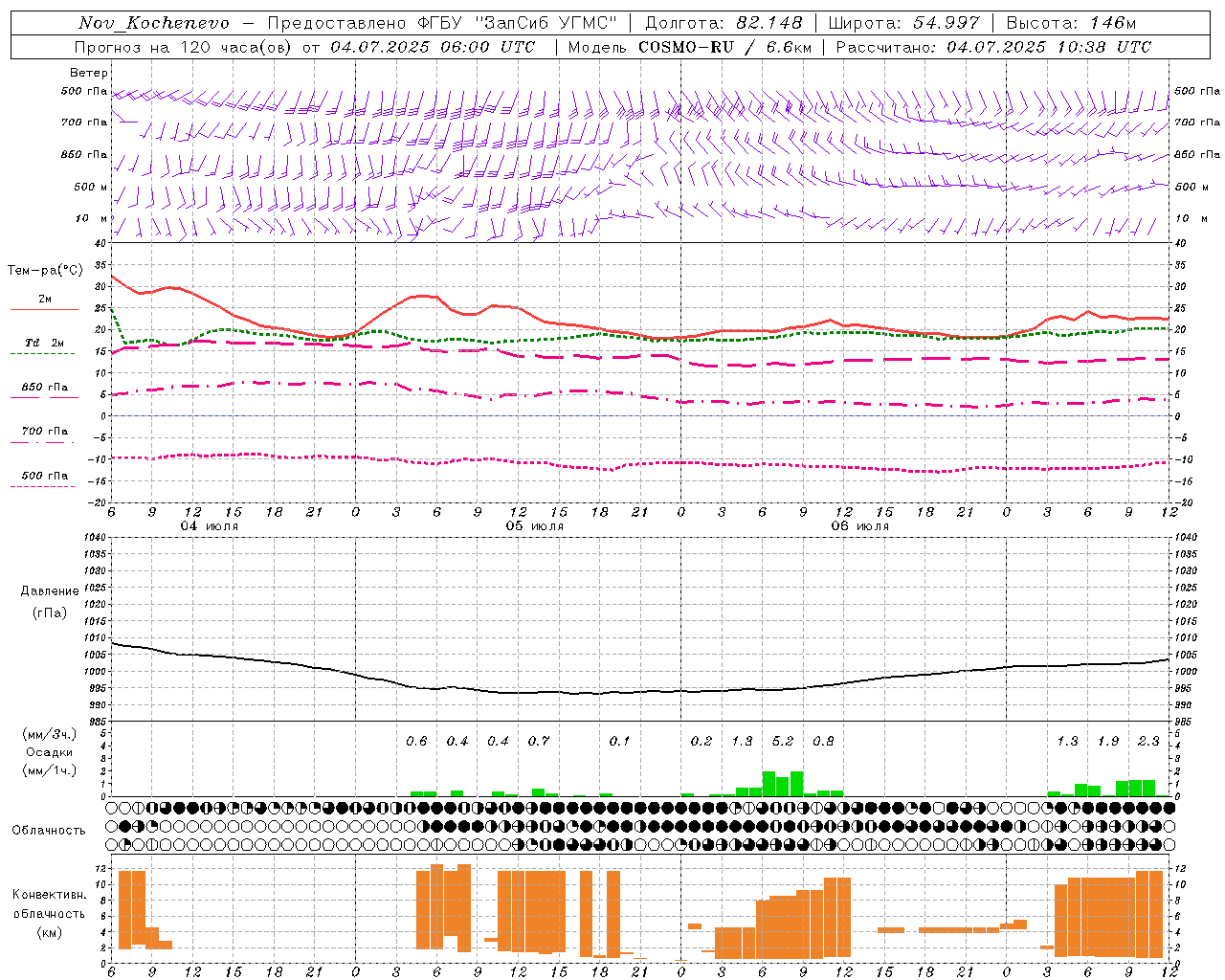1225x980 pixels.
Task: Click the Долгота: 82.148 value
Action: [724, 23]
